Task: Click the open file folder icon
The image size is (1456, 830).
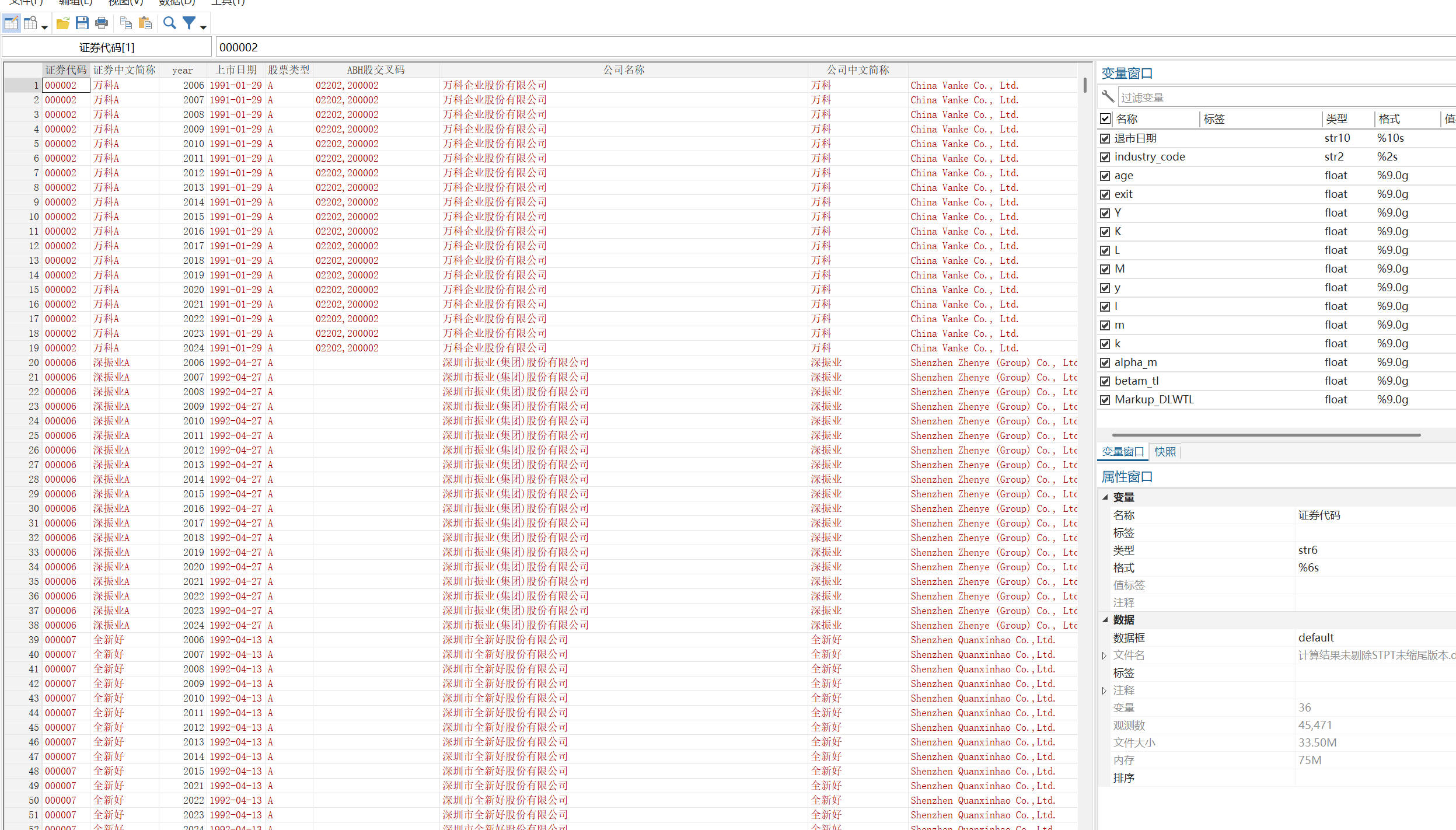Action: pyautogui.click(x=62, y=23)
